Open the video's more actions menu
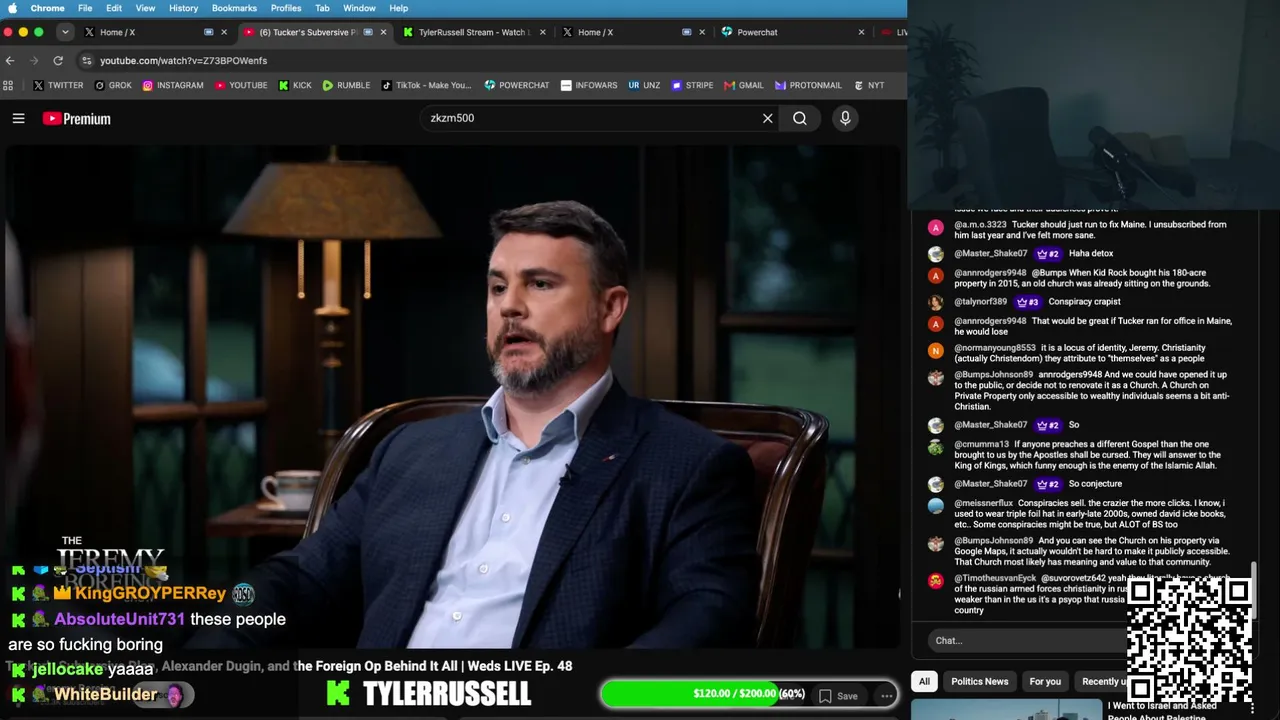 pyautogui.click(x=886, y=696)
